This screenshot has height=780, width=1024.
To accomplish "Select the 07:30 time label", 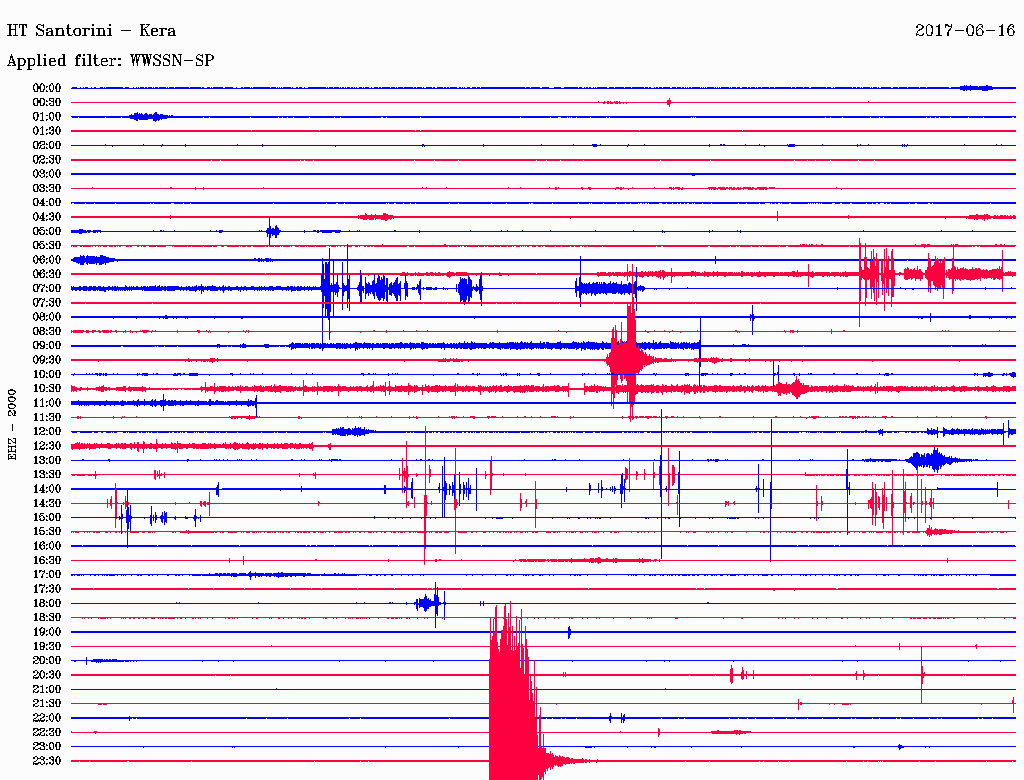I will coord(47,302).
